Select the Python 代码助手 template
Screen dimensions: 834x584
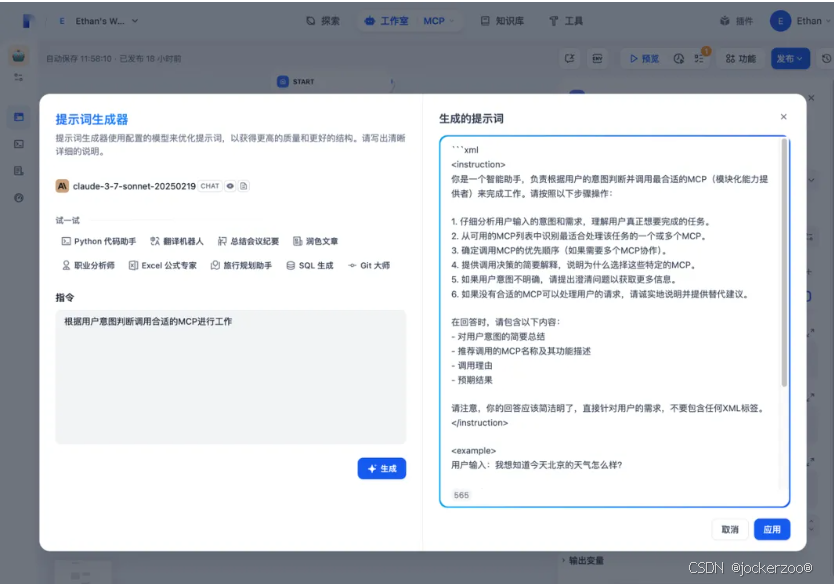click(x=99, y=241)
